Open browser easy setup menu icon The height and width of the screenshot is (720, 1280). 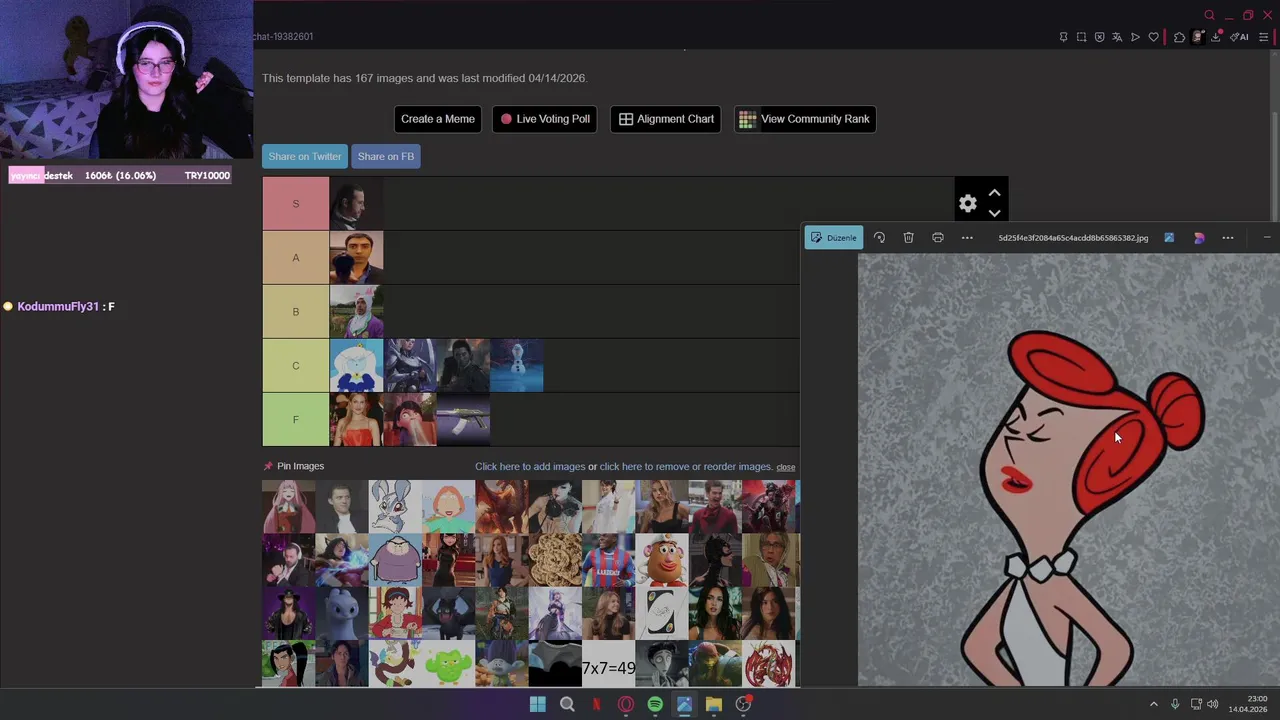(1263, 37)
